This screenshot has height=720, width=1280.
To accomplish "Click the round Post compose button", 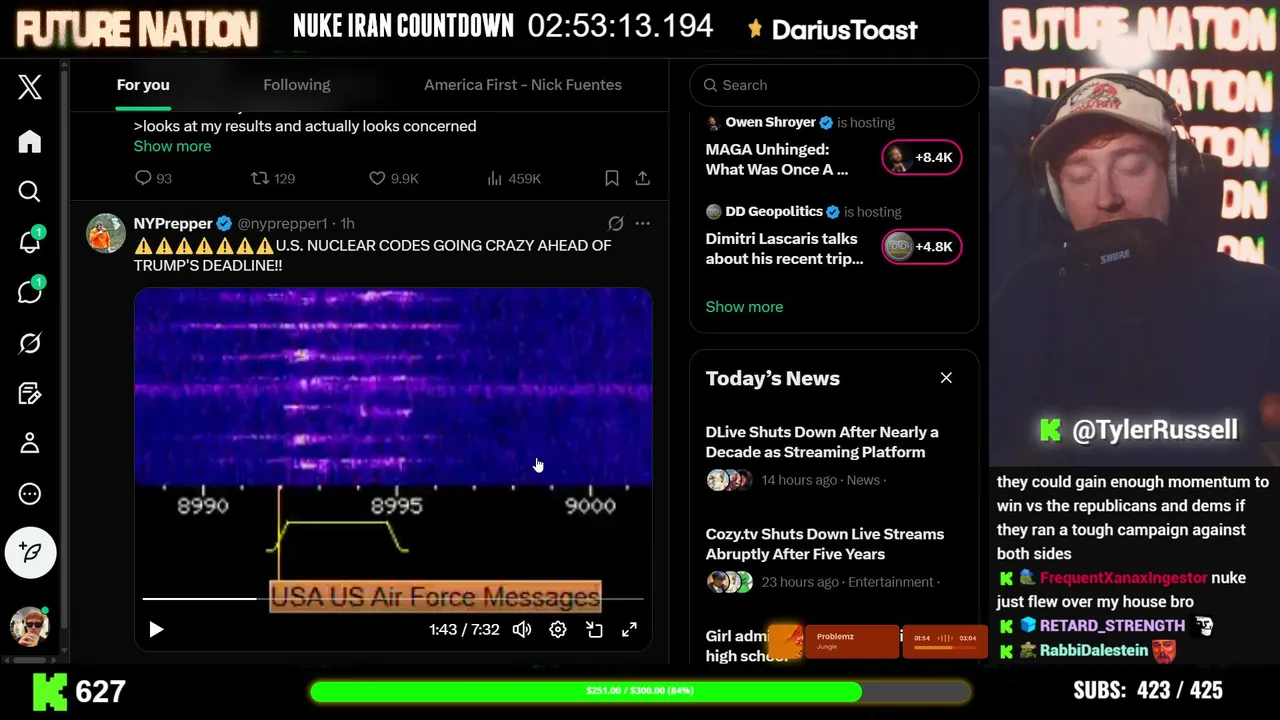I will (x=30, y=552).
